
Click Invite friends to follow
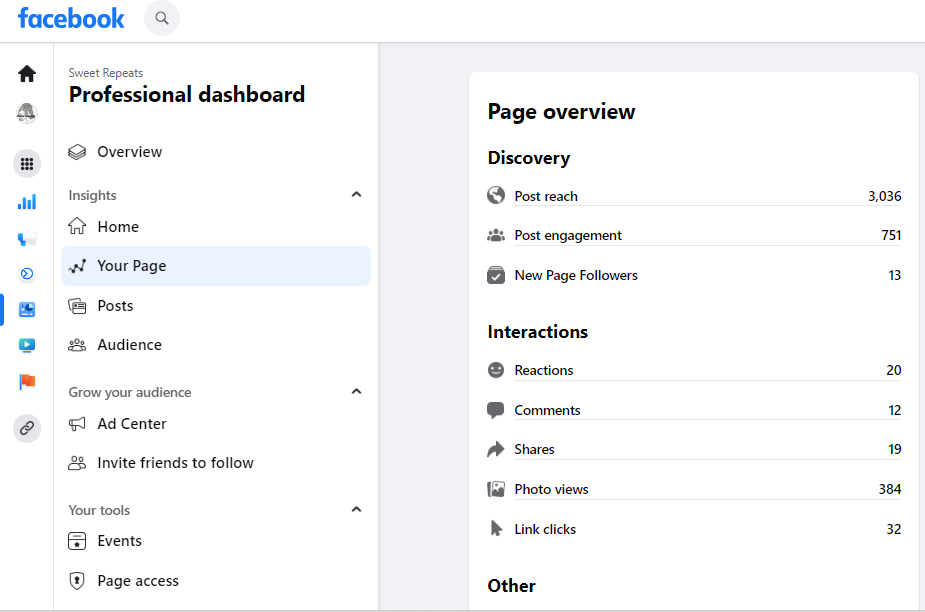175,463
